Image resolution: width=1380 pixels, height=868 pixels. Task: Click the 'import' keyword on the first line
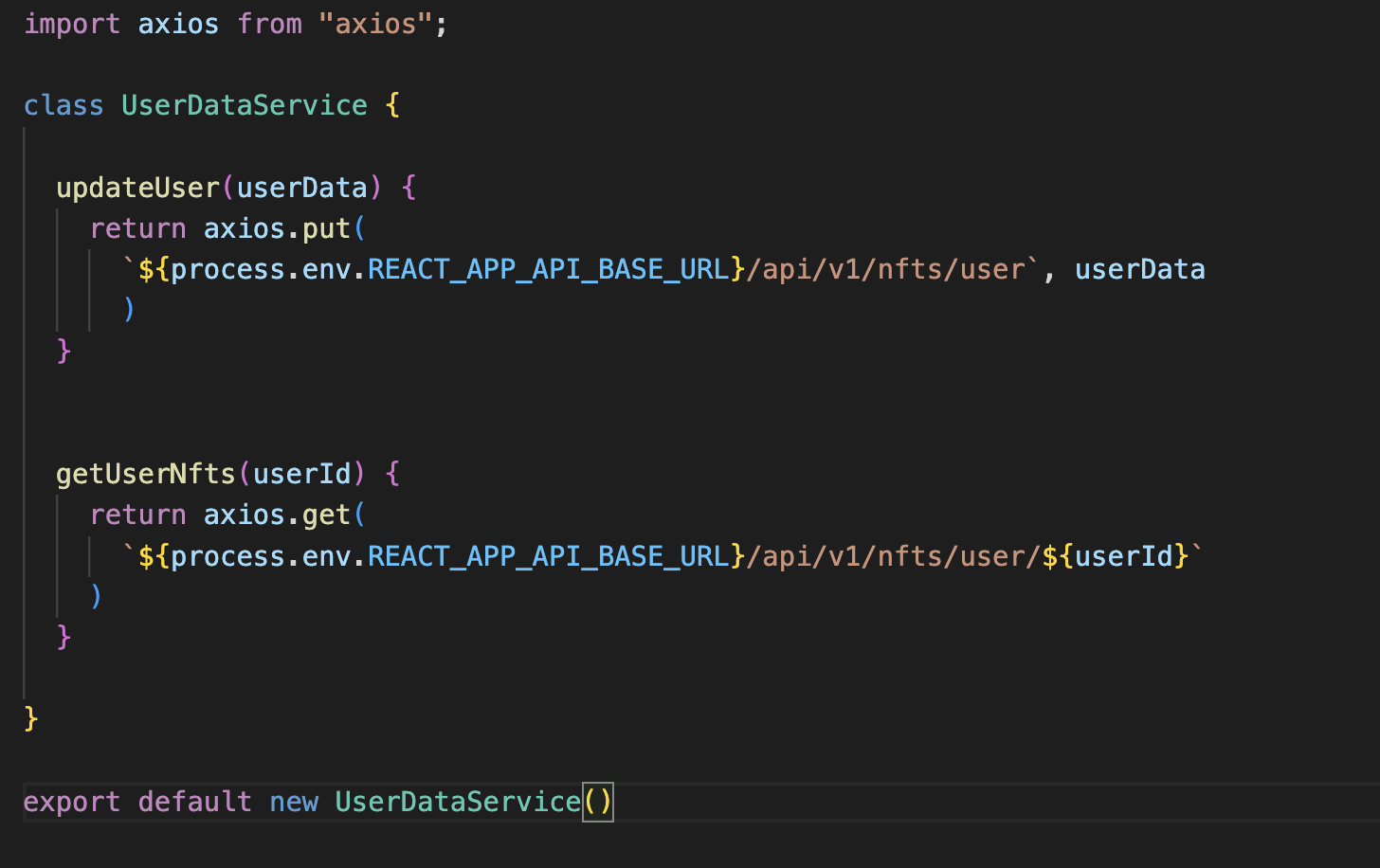[x=72, y=23]
